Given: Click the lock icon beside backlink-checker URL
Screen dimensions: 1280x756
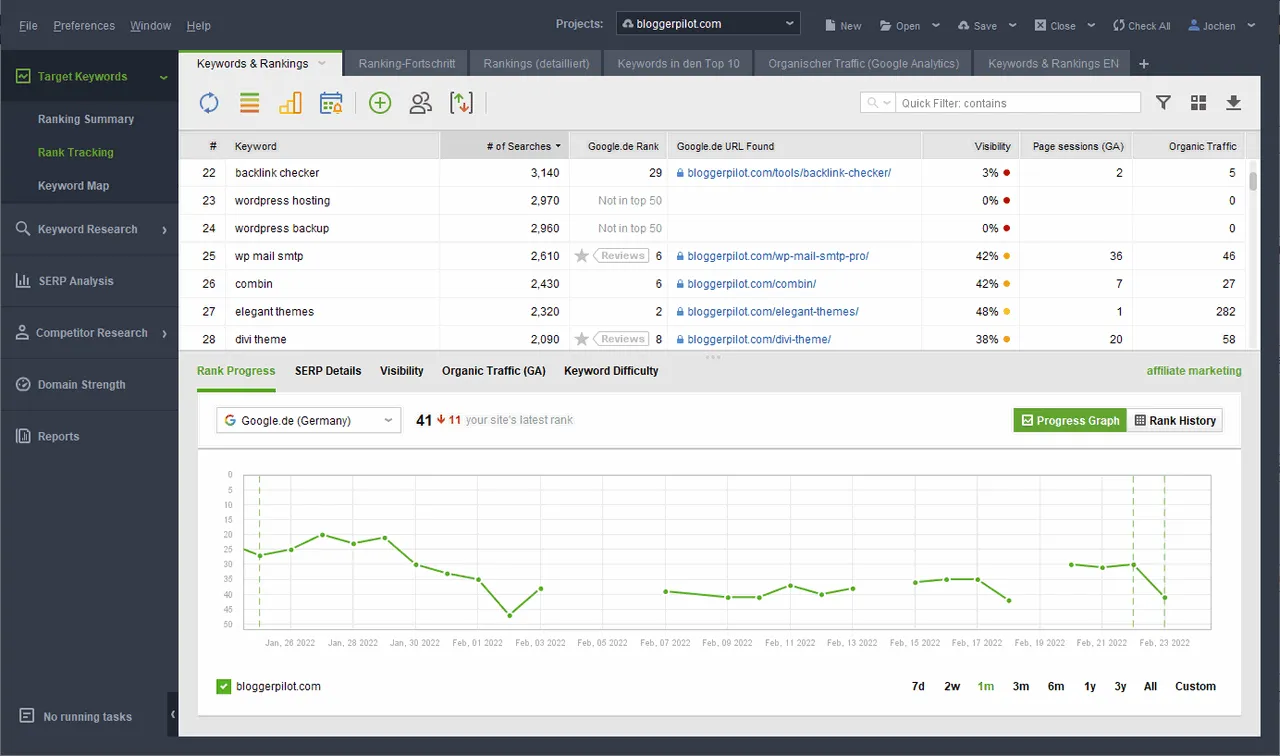Looking at the screenshot, I should pyautogui.click(x=680, y=173).
